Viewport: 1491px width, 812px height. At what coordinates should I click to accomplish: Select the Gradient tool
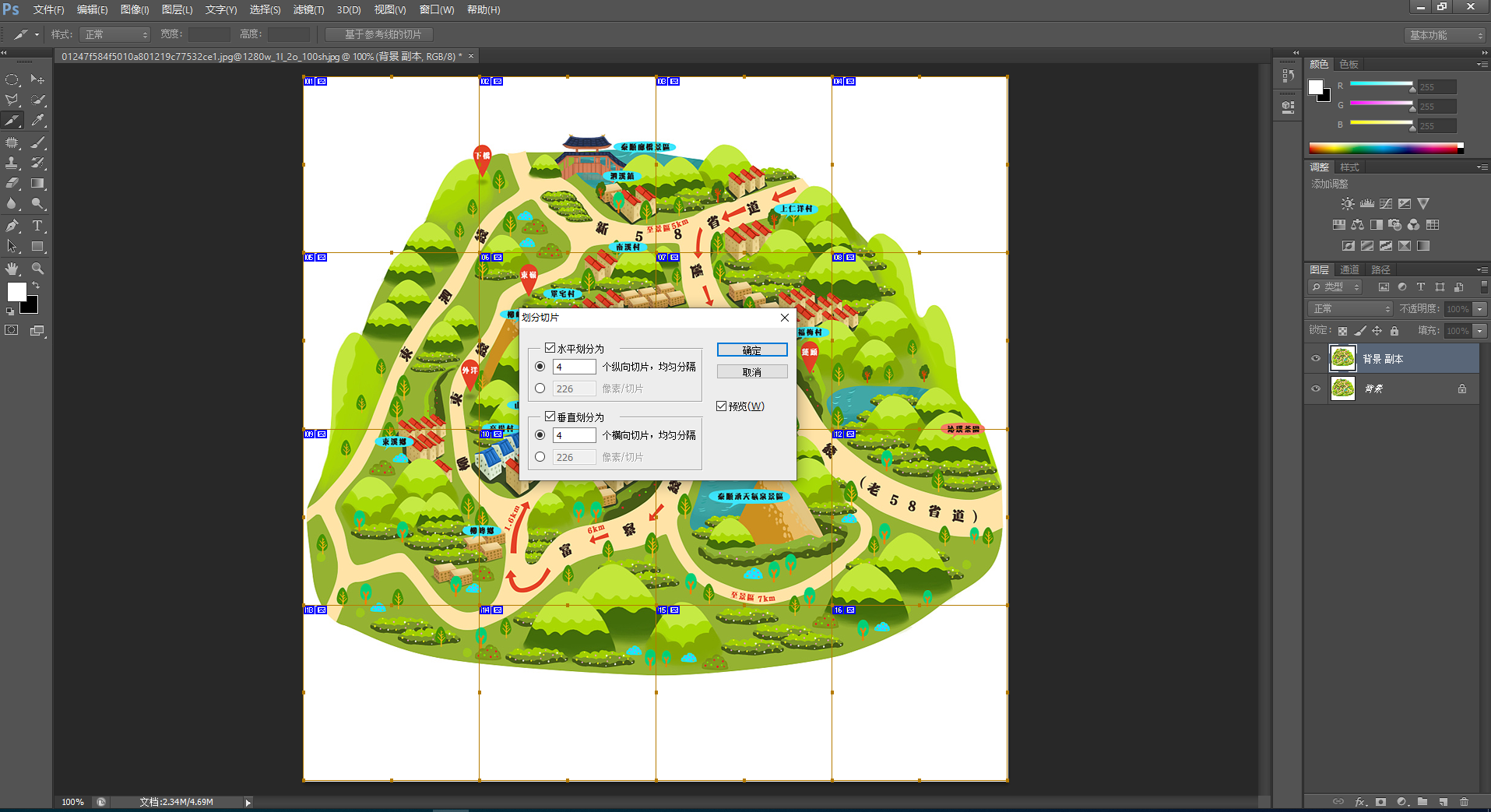(x=37, y=183)
